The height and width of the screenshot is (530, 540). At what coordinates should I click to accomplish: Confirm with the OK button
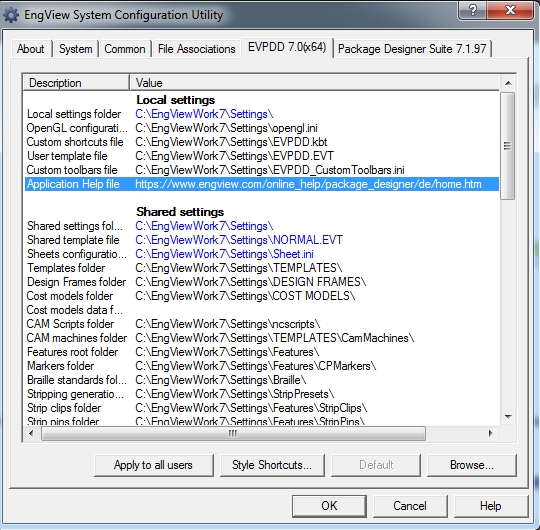pyautogui.click(x=329, y=506)
